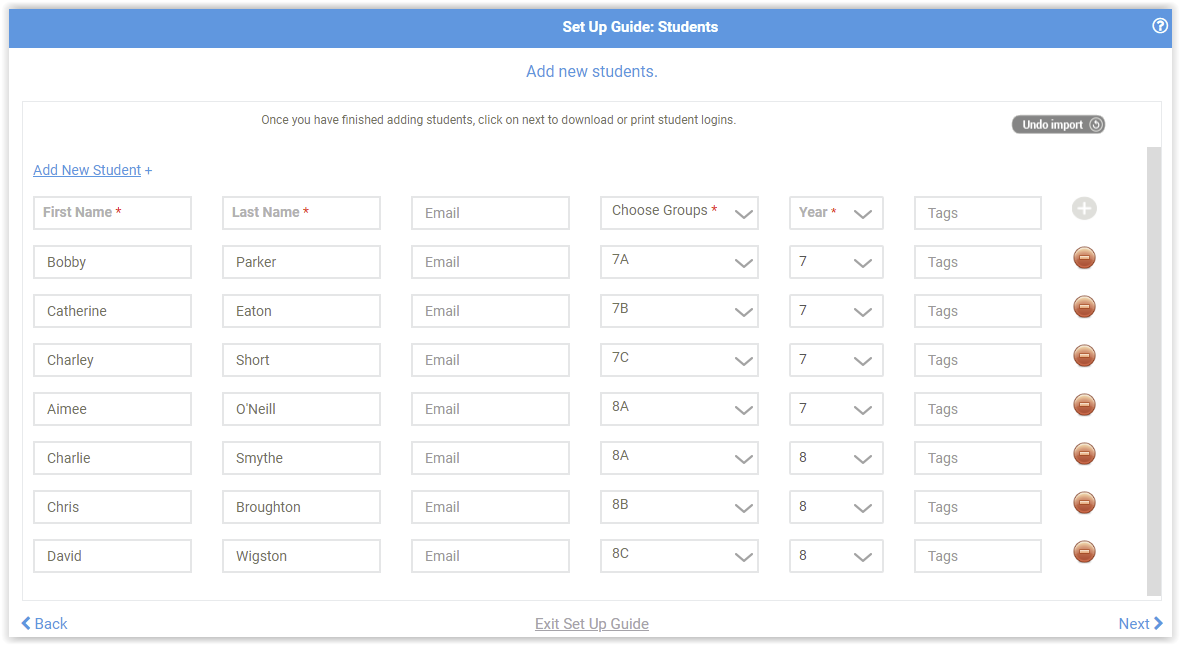Click the Wigston last name field
Screen dimensions: 1180x645
tap(301, 555)
